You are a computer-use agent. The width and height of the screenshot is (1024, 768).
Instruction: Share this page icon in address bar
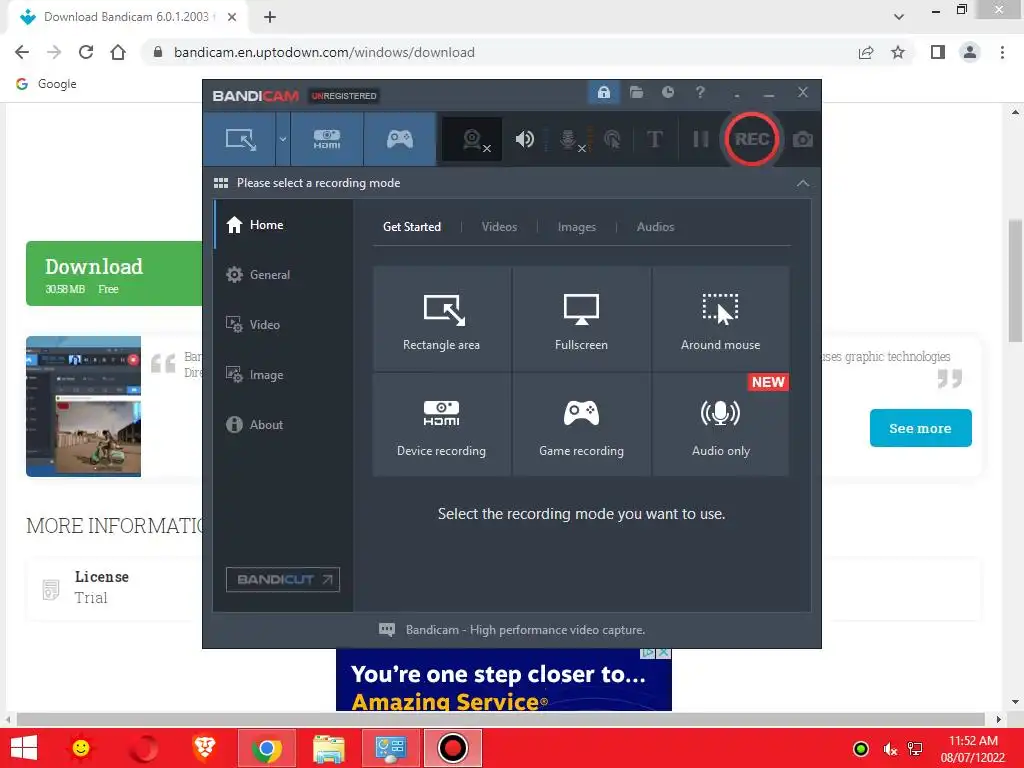tap(866, 52)
